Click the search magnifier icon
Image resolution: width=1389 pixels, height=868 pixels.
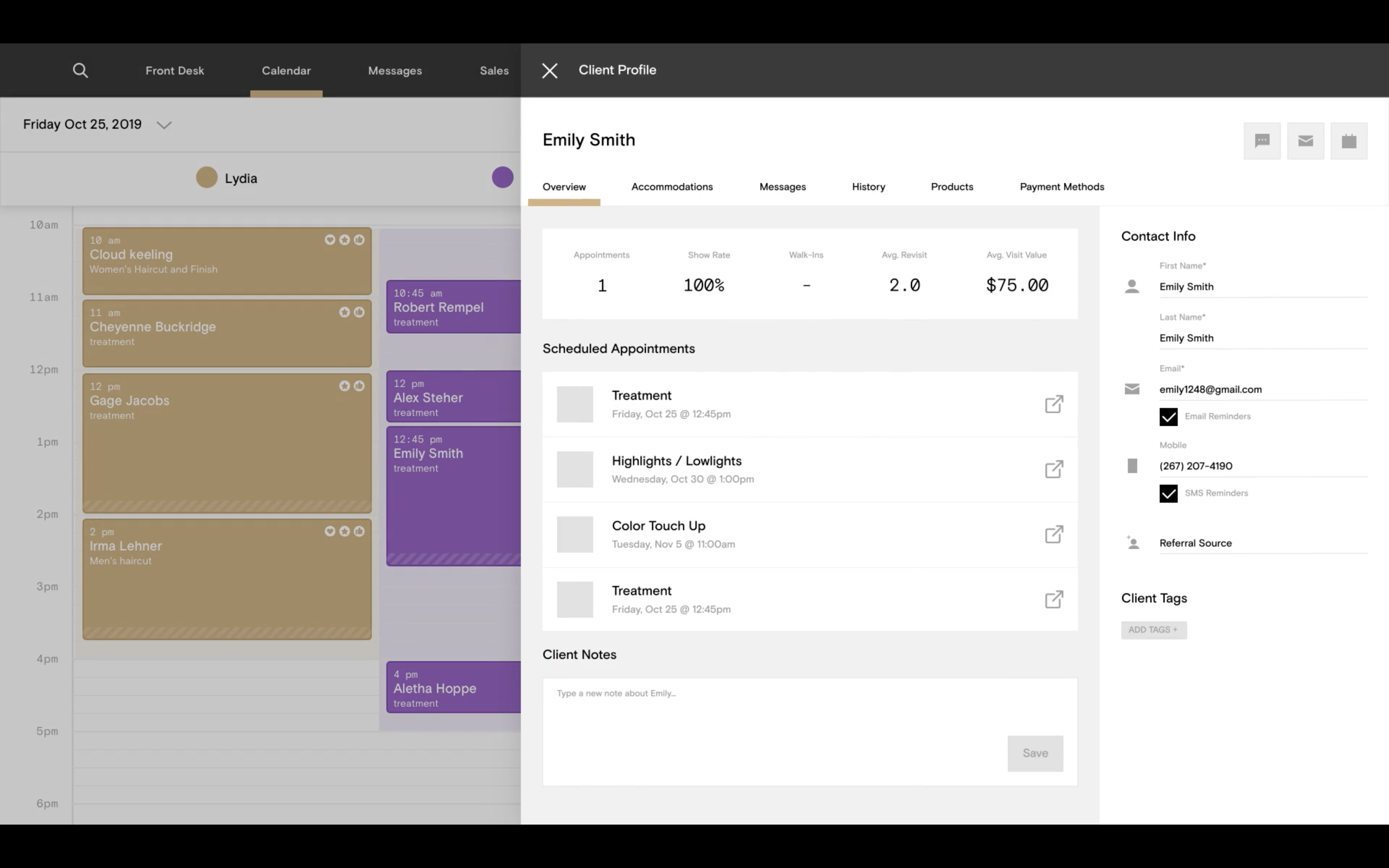tap(81, 70)
